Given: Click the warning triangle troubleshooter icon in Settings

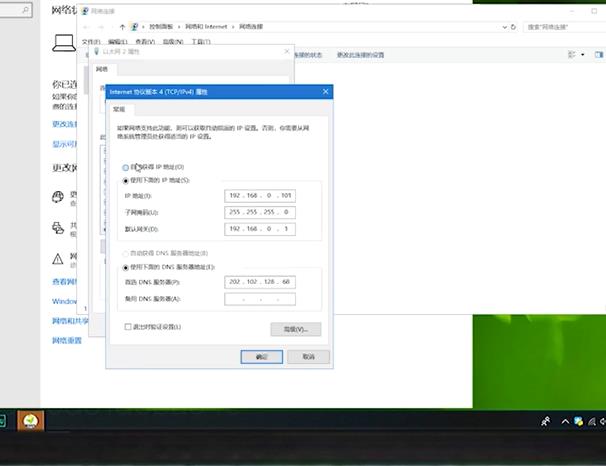Looking at the screenshot, I should pos(58,259).
